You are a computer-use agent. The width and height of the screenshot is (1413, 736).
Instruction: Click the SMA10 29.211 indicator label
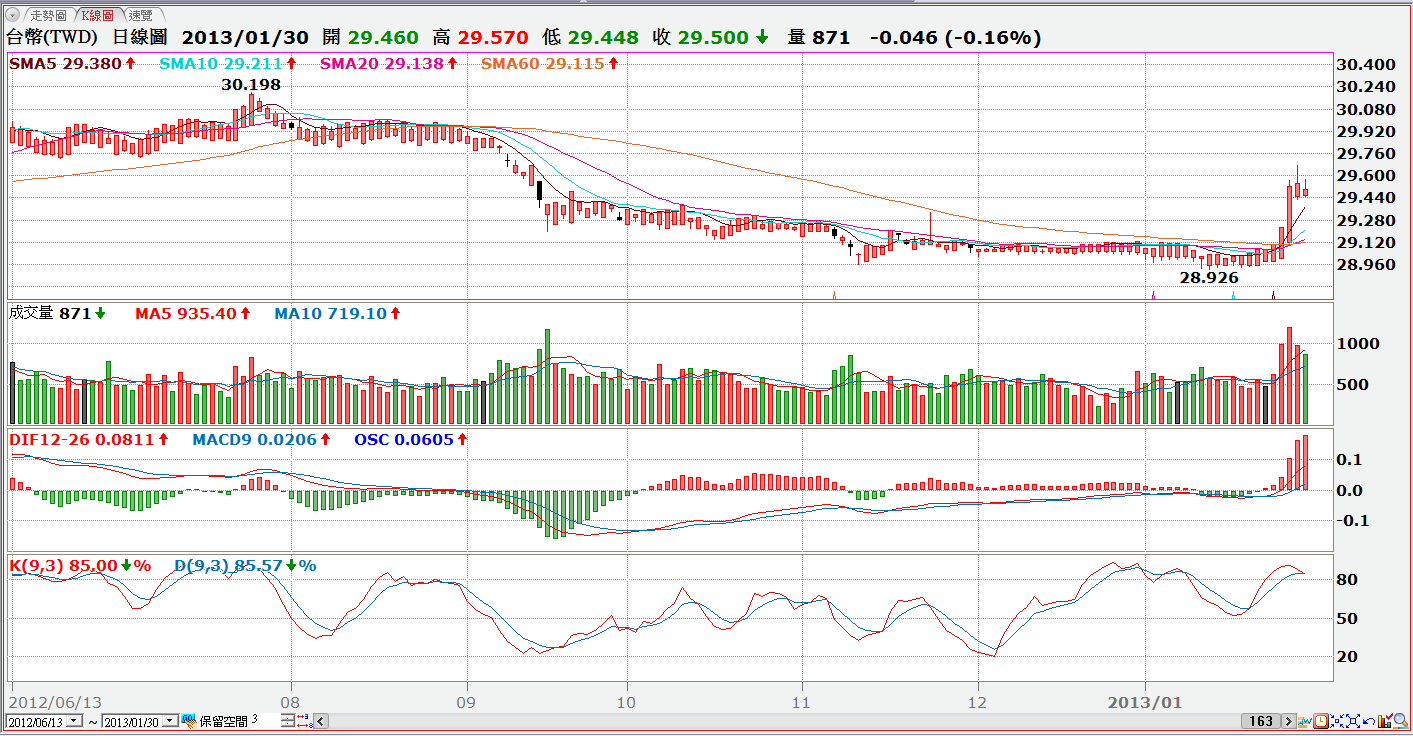228,63
